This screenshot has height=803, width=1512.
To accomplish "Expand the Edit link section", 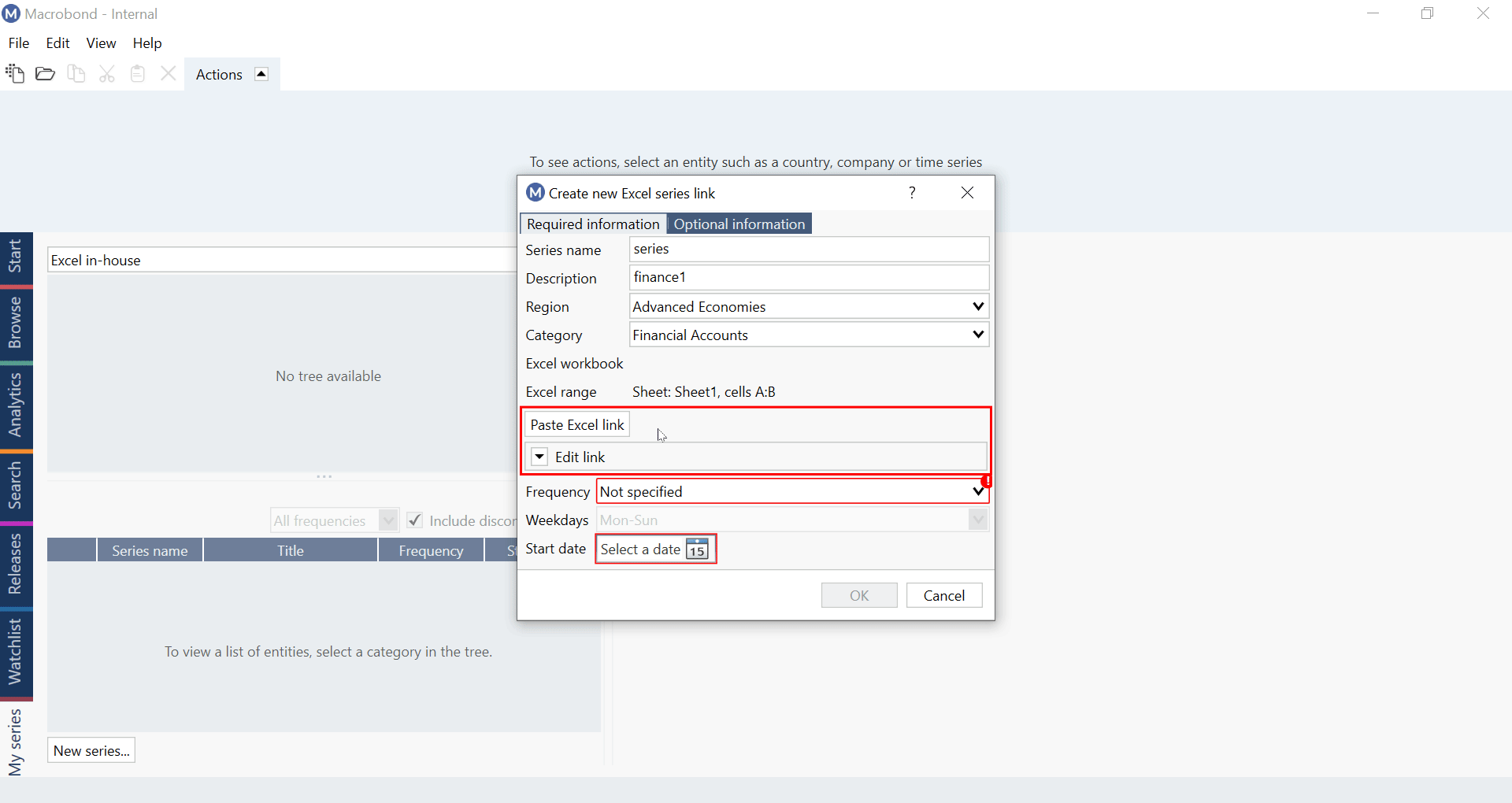I will [539, 457].
